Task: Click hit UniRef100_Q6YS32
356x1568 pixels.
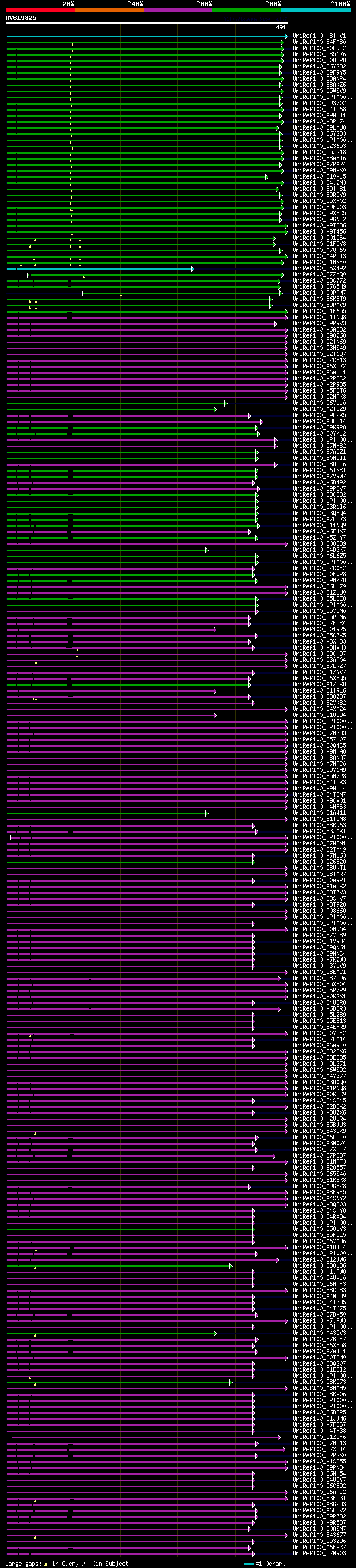Action: [x=319, y=66]
